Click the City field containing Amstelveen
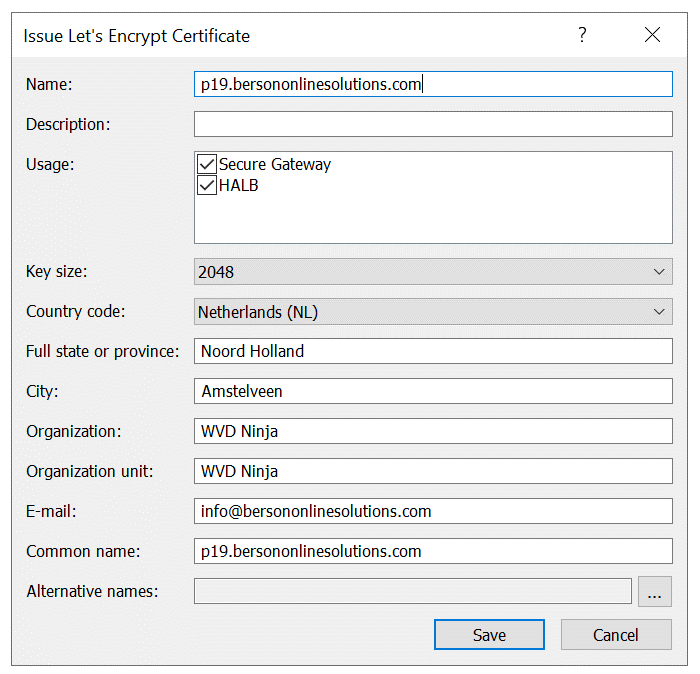This screenshot has width=700, height=674. coord(433,391)
